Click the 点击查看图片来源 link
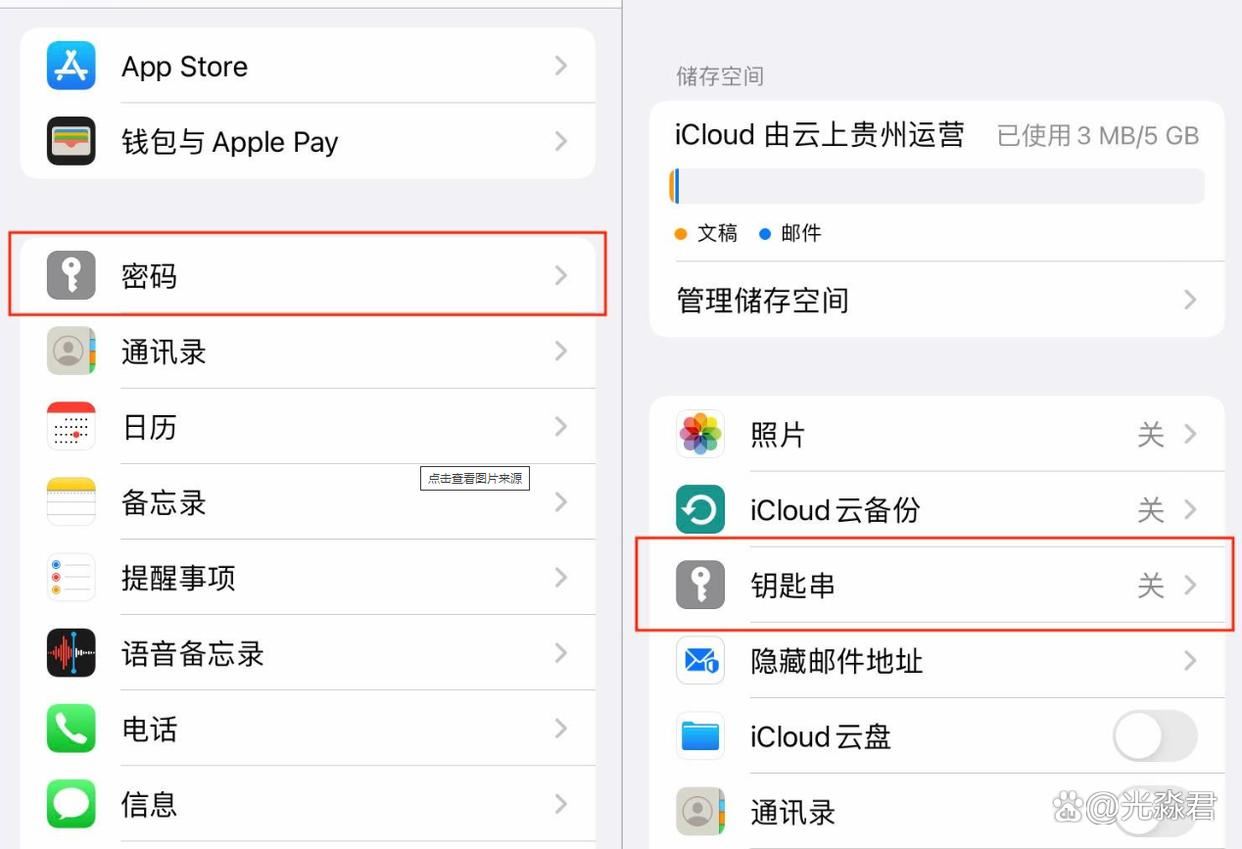Screen dimensions: 1242x849 (475, 479)
